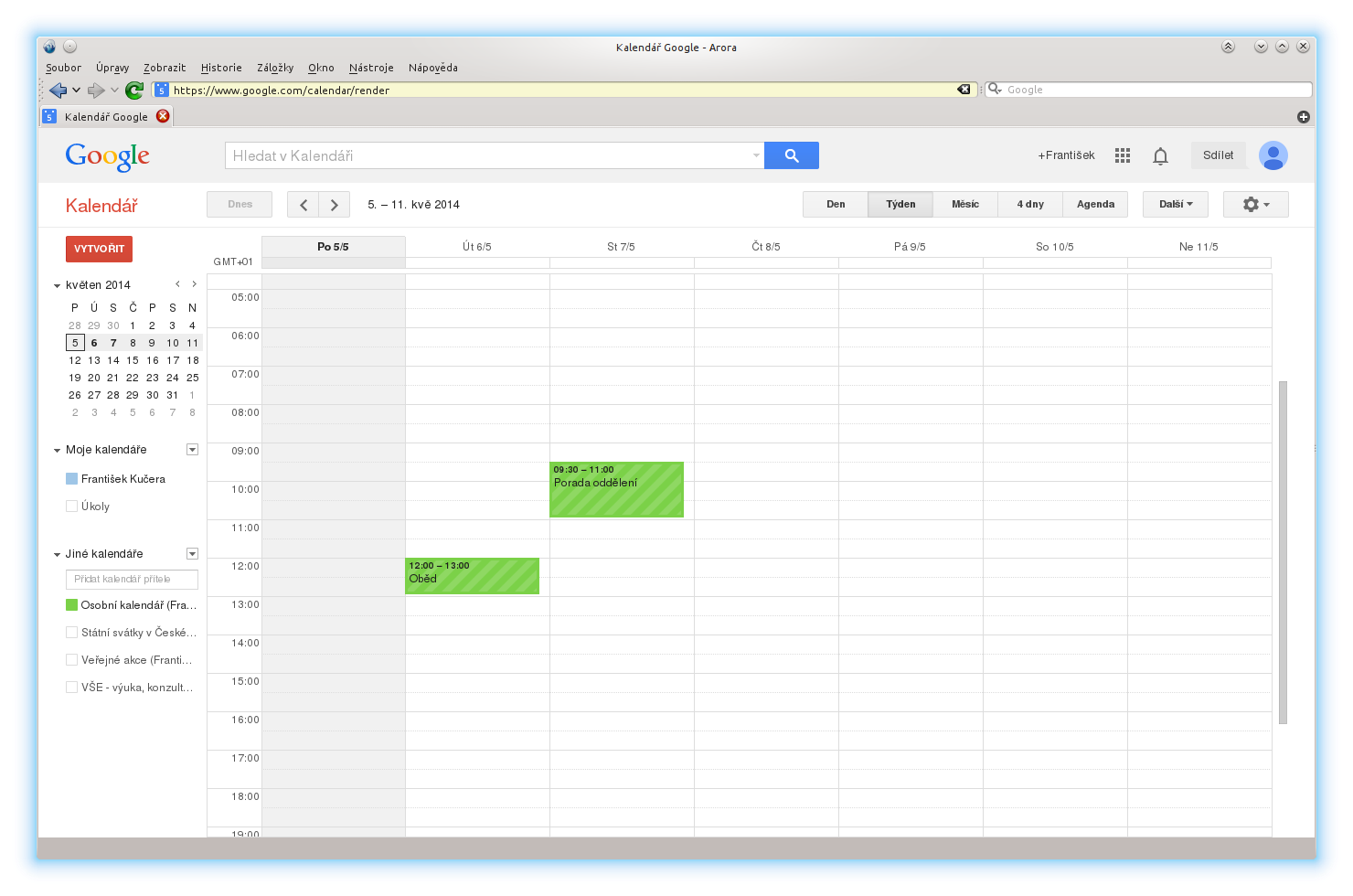Collapse the Moje kalendáře section
Image resolution: width=1353 pixels, height=896 pixels.
[x=57, y=451]
